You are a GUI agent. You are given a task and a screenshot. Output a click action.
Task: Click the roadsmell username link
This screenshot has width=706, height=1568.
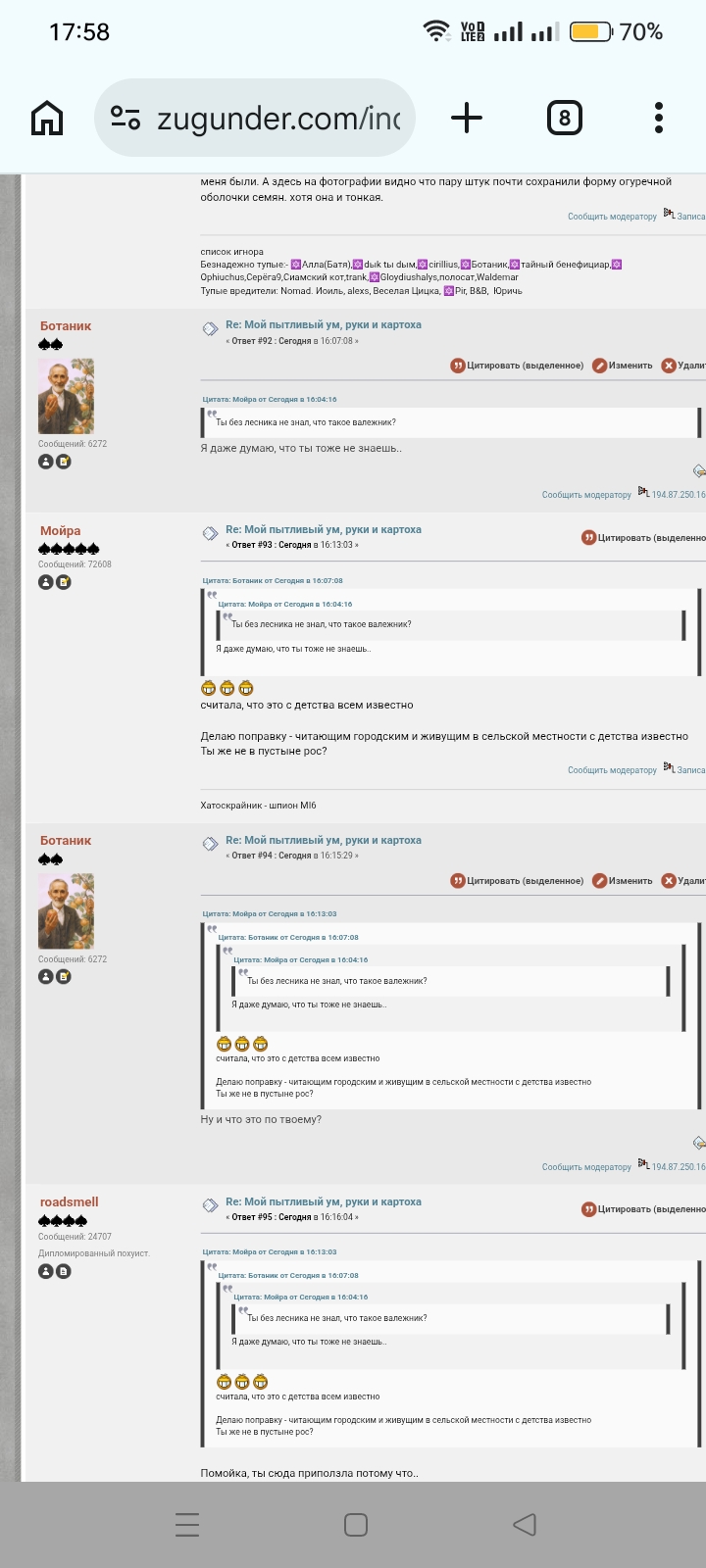[x=69, y=1202]
